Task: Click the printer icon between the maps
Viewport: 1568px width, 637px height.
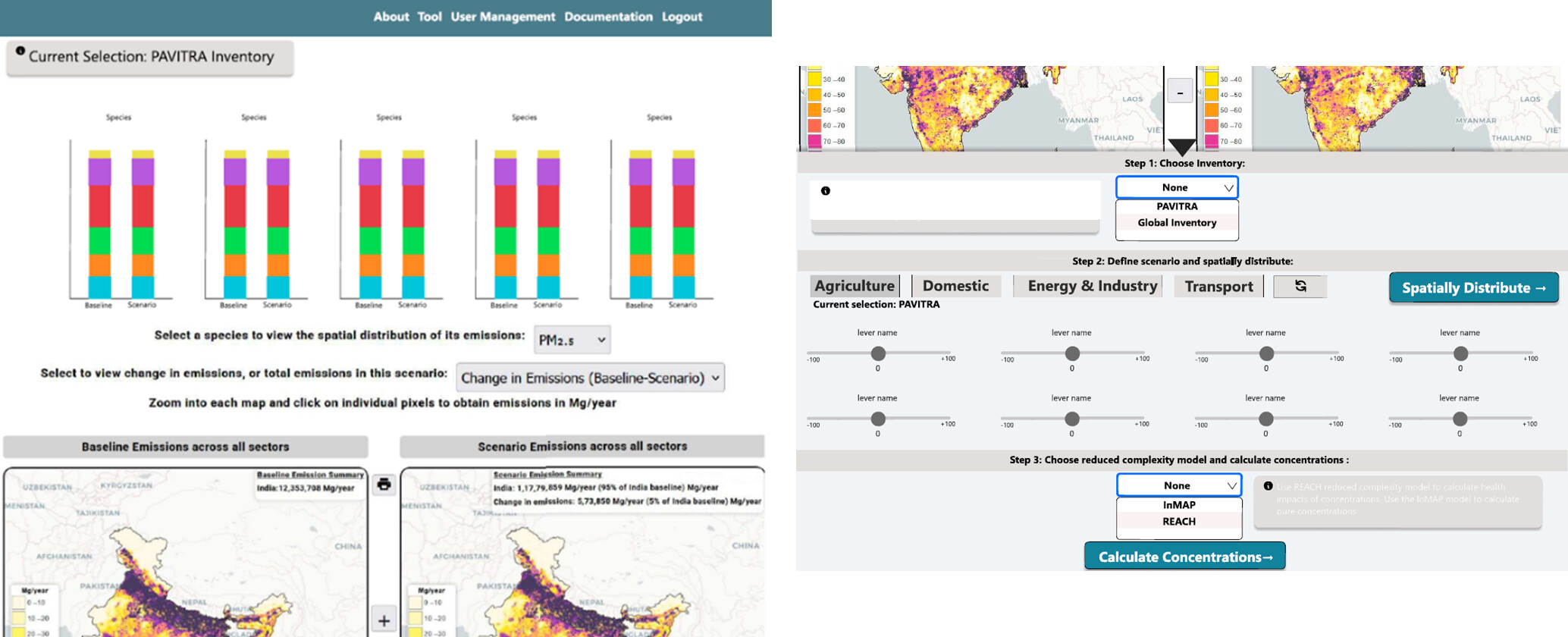Action: coord(384,485)
